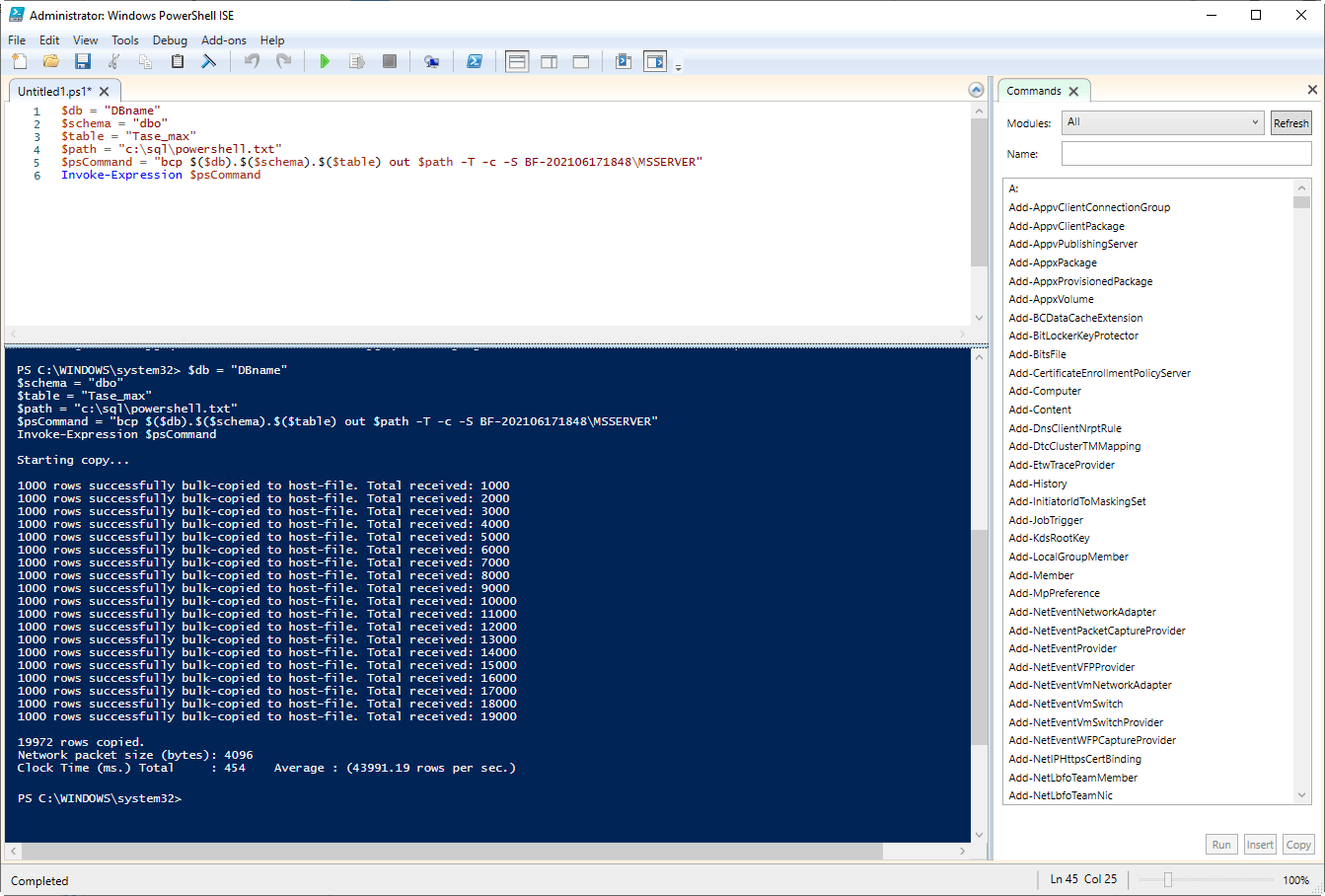Click the New Remote PowerShell Tab icon
1325x896 pixels.
(x=431, y=61)
